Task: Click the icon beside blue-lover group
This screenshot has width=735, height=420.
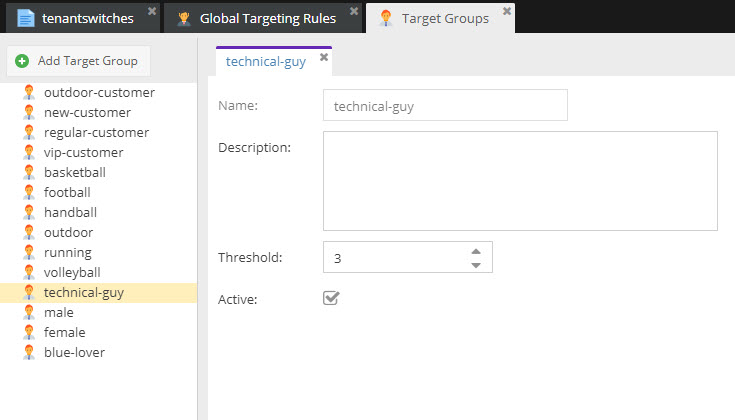Action: (29, 352)
